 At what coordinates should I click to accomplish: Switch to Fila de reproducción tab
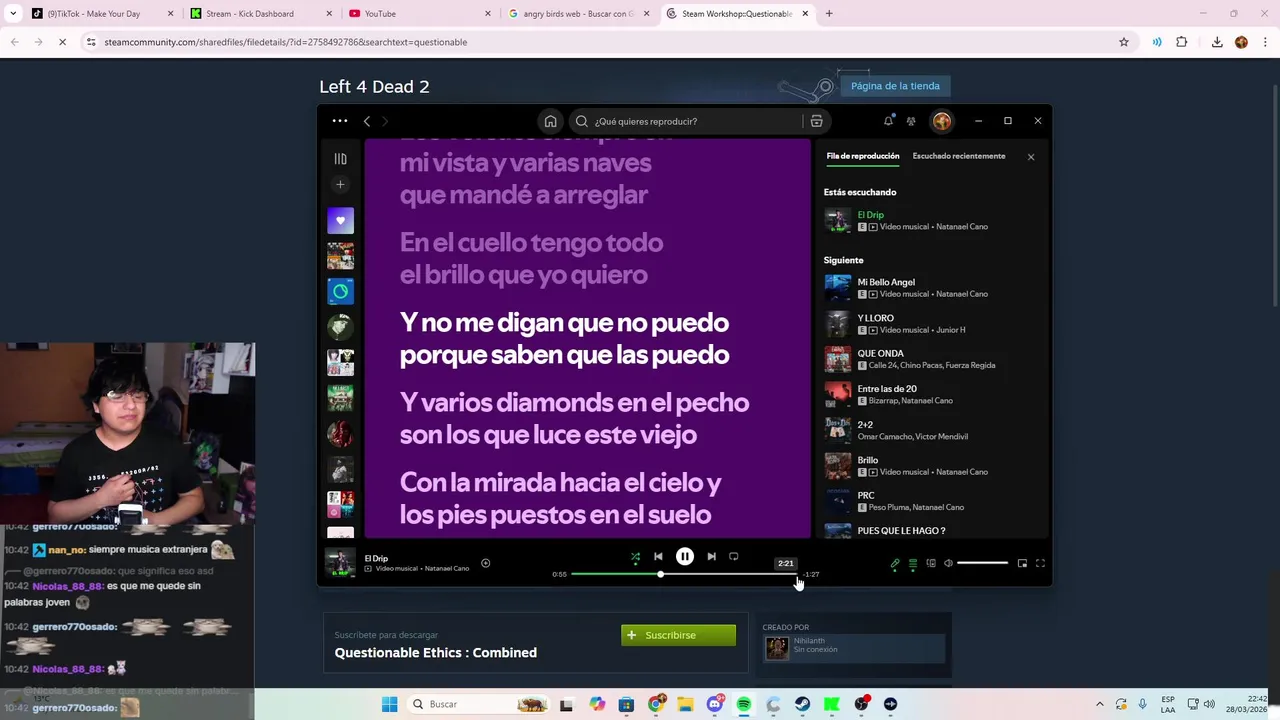tap(863, 156)
